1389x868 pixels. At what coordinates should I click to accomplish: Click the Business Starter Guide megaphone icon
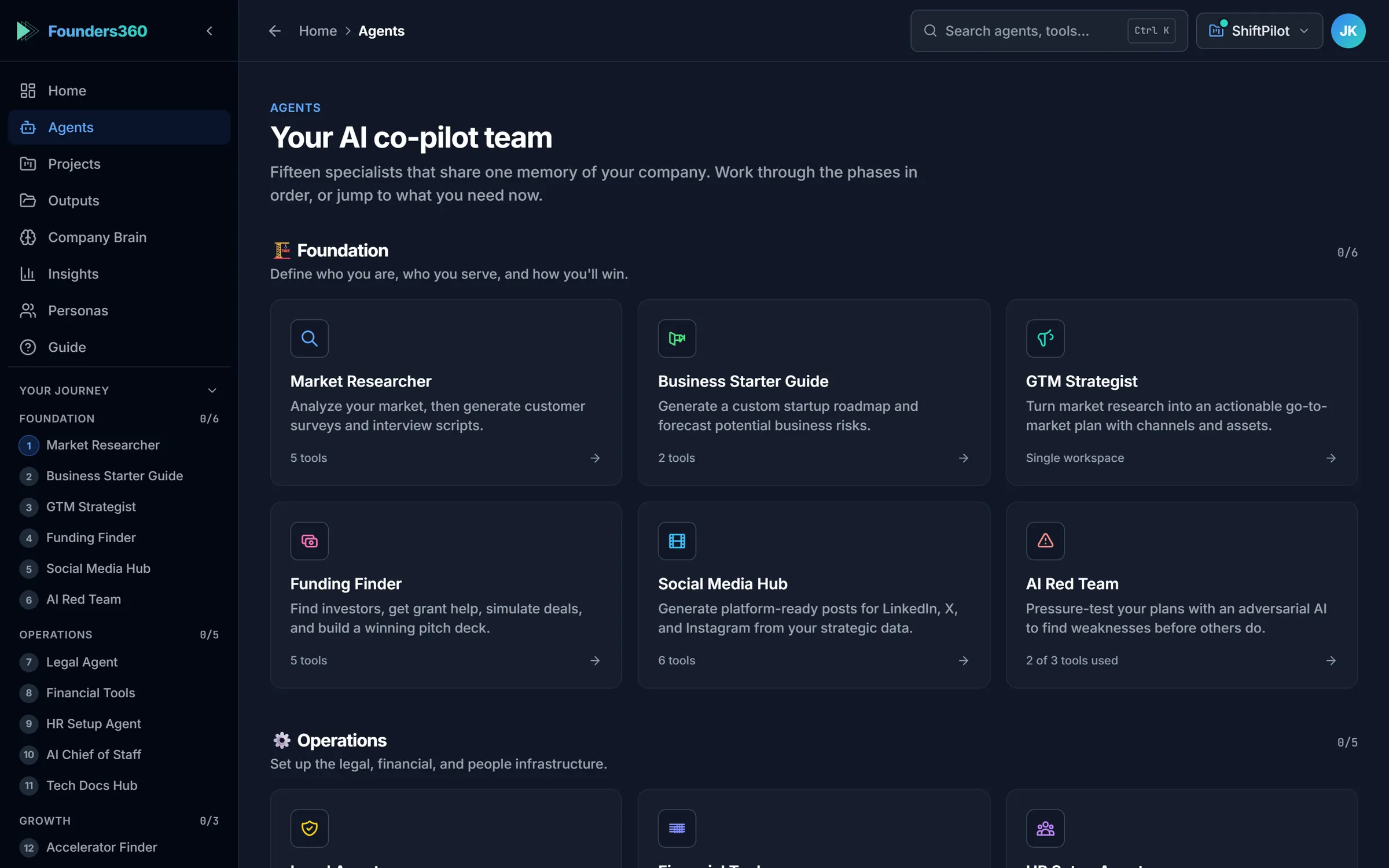pos(677,339)
